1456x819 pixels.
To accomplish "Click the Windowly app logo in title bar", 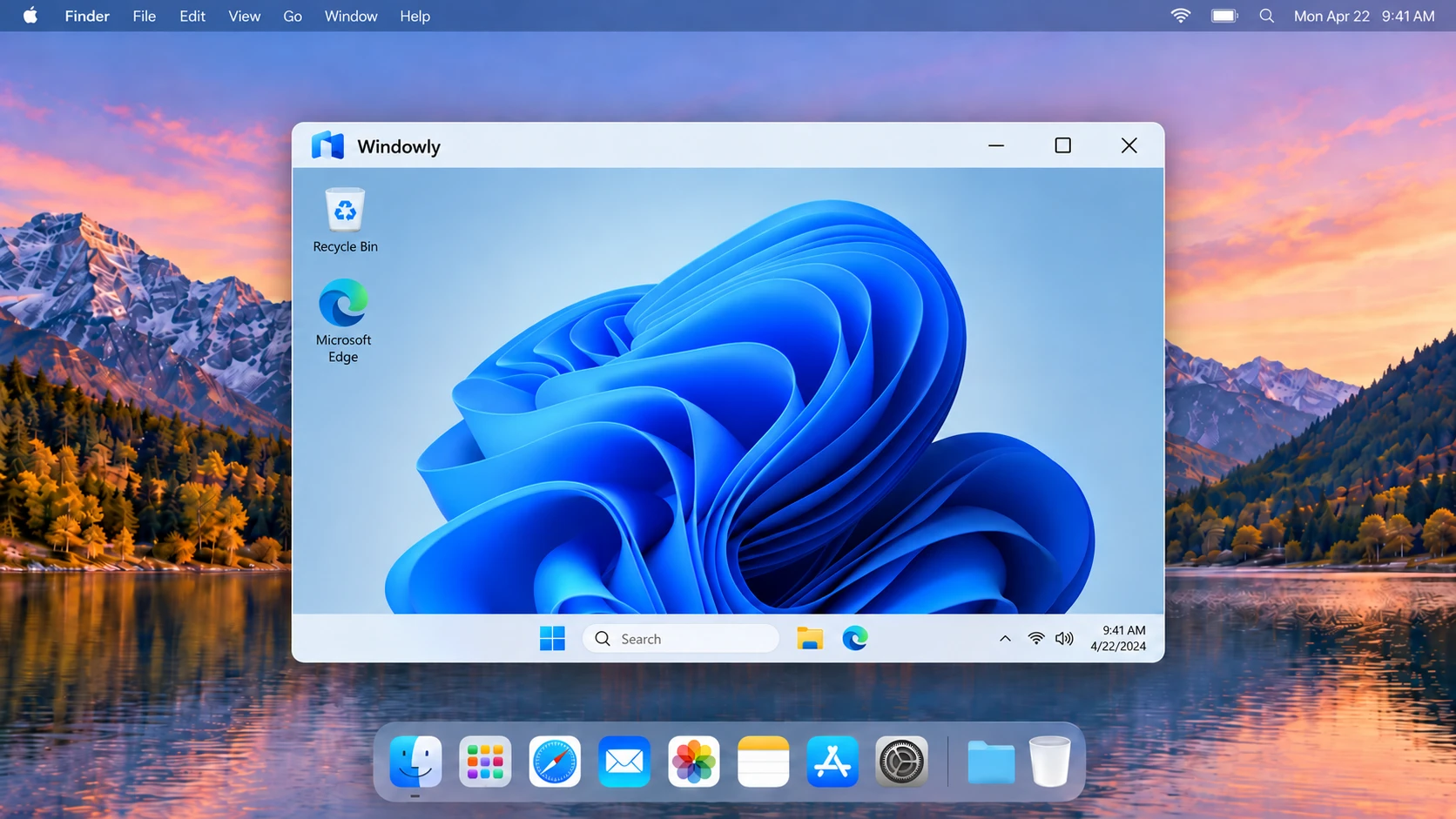I will (328, 145).
